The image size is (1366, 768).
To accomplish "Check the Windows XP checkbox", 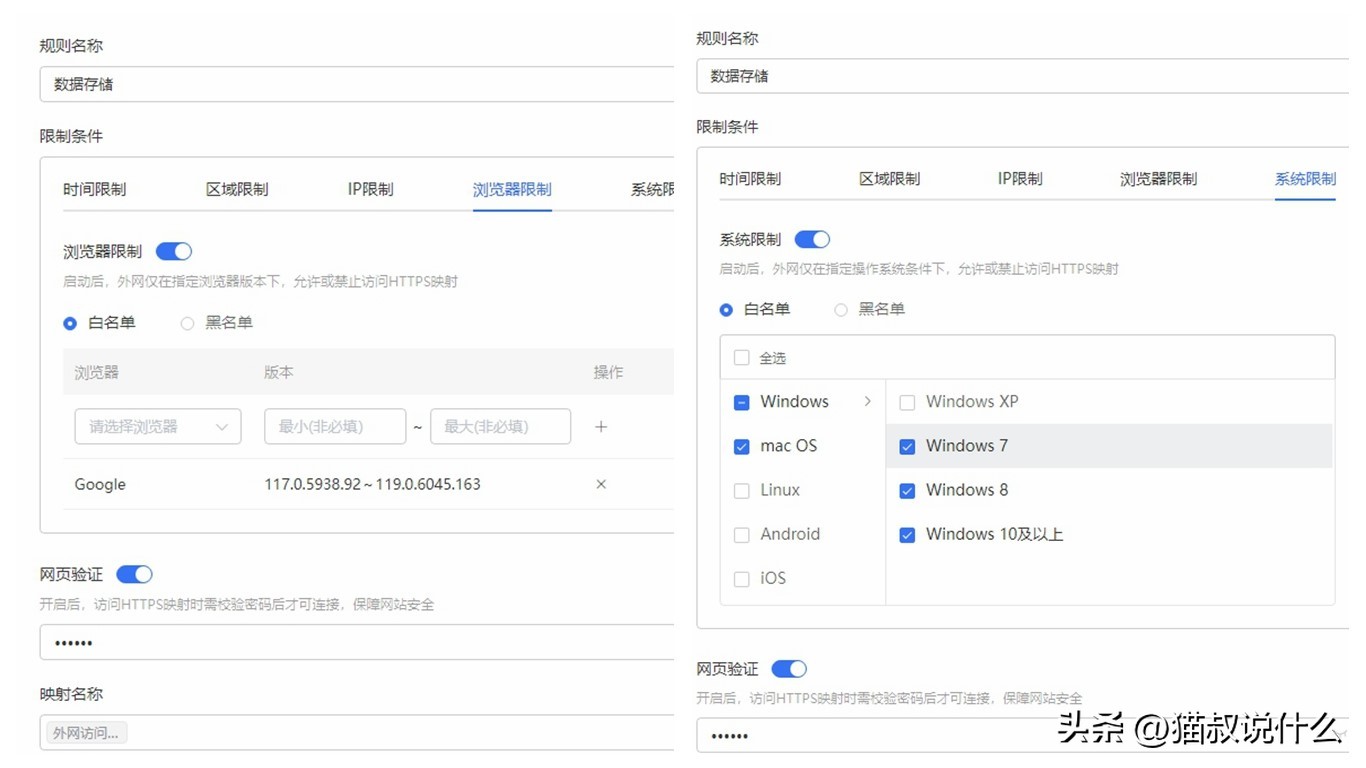I will 907,402.
